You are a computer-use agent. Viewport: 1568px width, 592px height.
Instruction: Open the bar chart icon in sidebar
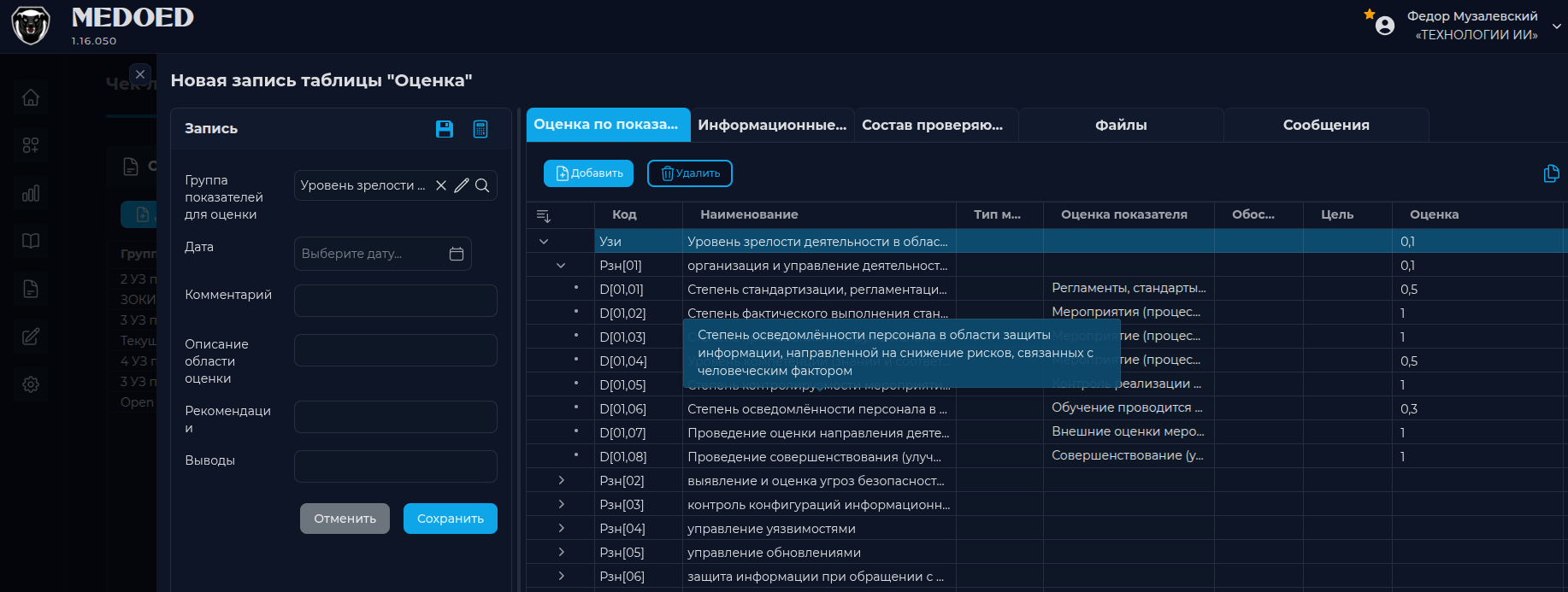(x=31, y=193)
